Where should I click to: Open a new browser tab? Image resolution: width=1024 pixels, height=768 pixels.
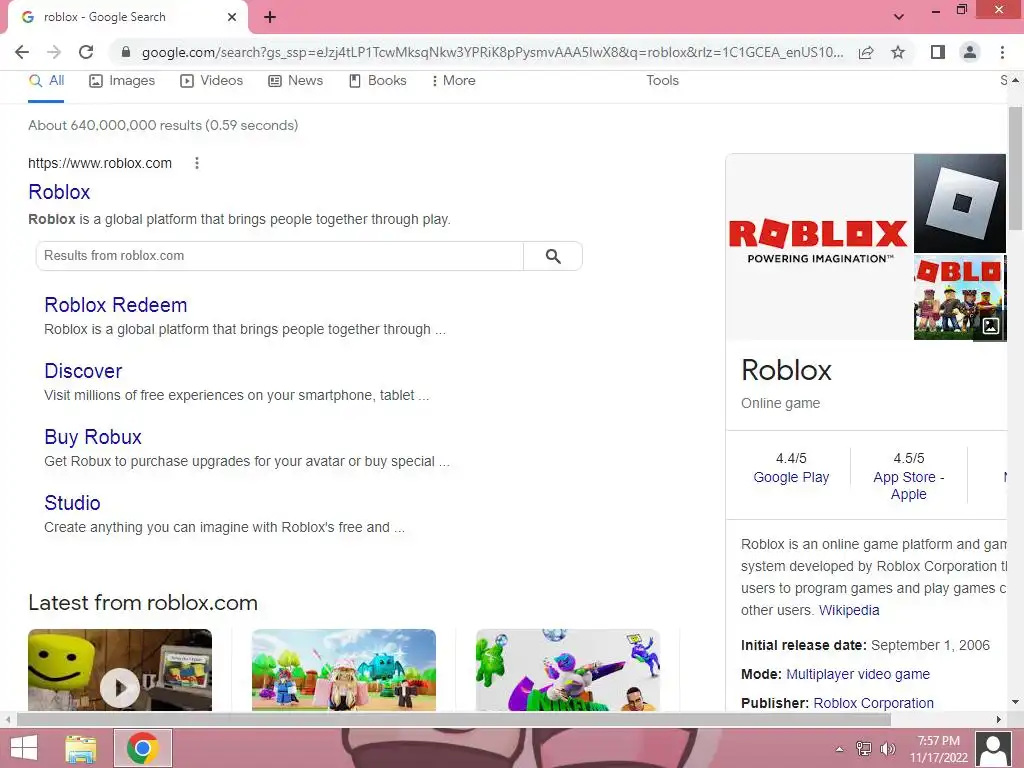point(270,17)
